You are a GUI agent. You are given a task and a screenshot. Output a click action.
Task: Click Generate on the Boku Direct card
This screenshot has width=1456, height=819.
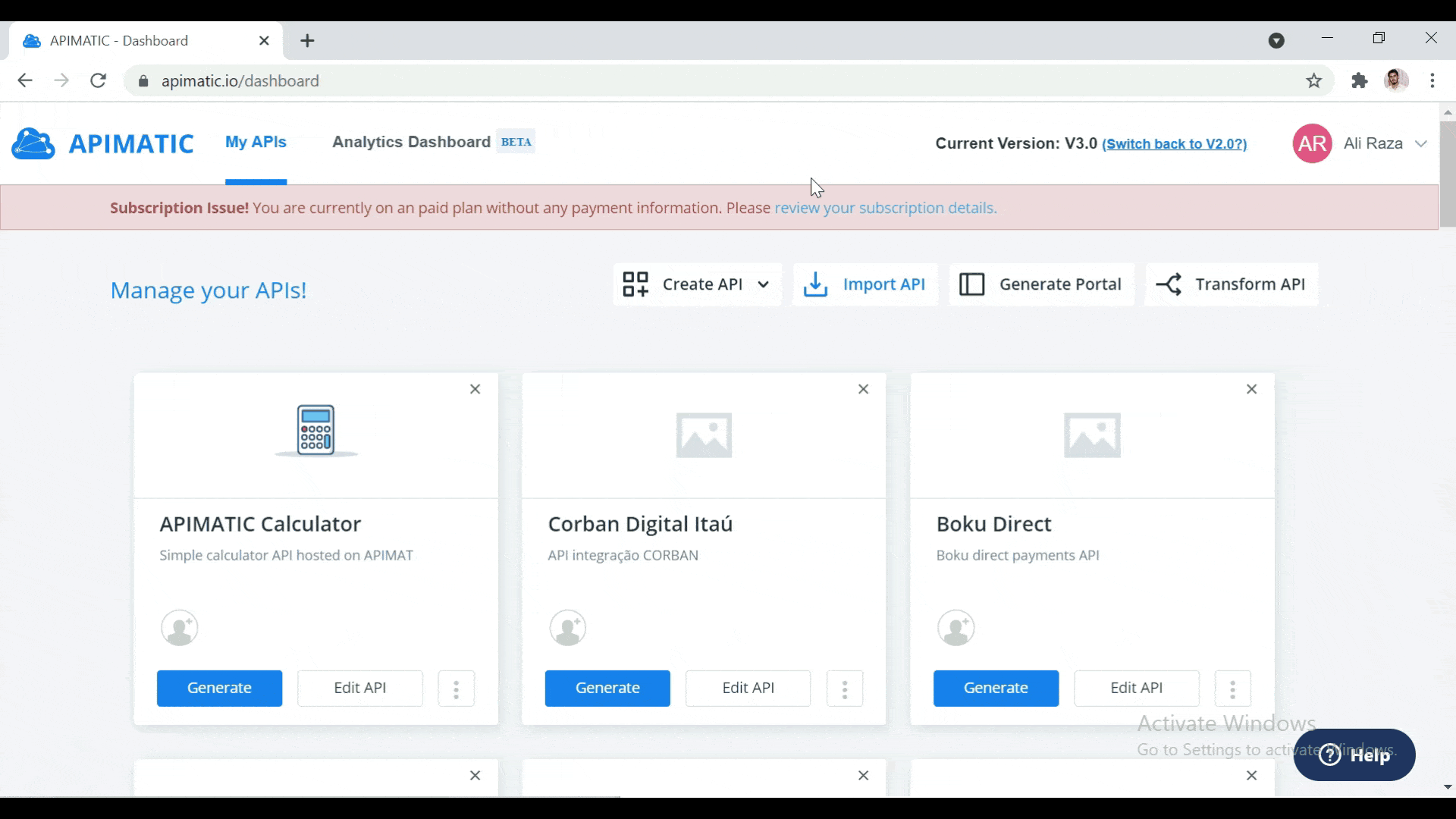click(x=996, y=688)
